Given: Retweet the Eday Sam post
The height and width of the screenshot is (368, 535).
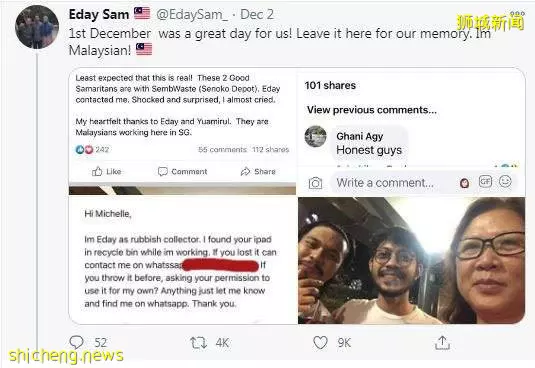Looking at the screenshot, I should [x=198, y=343].
